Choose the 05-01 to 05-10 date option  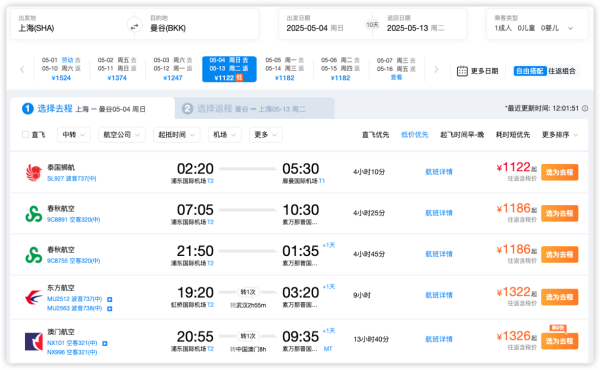pos(61,69)
